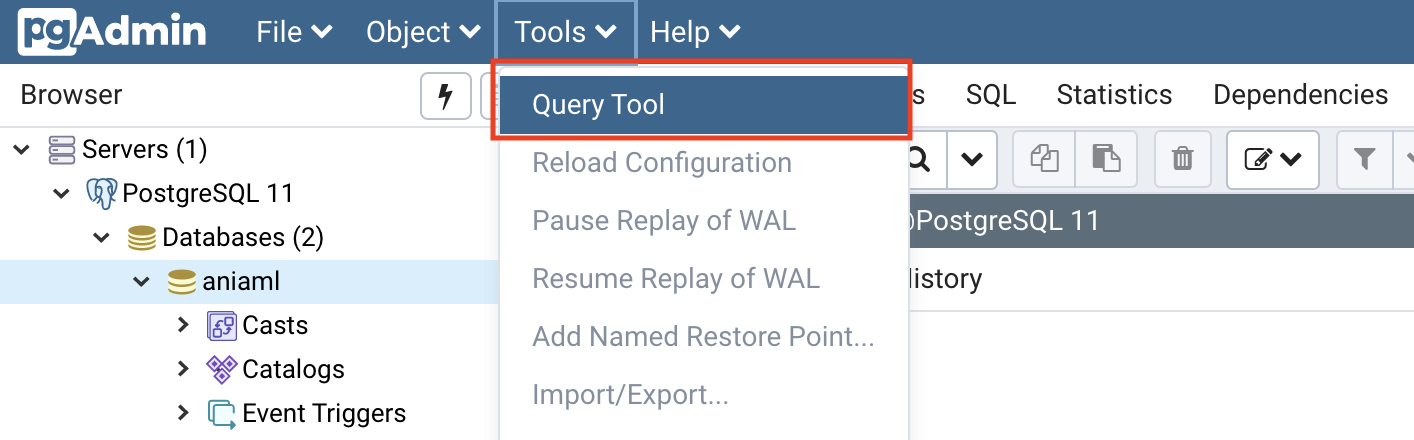Expand the Casts node
Screen dimensions: 1414x440
[x=182, y=325]
